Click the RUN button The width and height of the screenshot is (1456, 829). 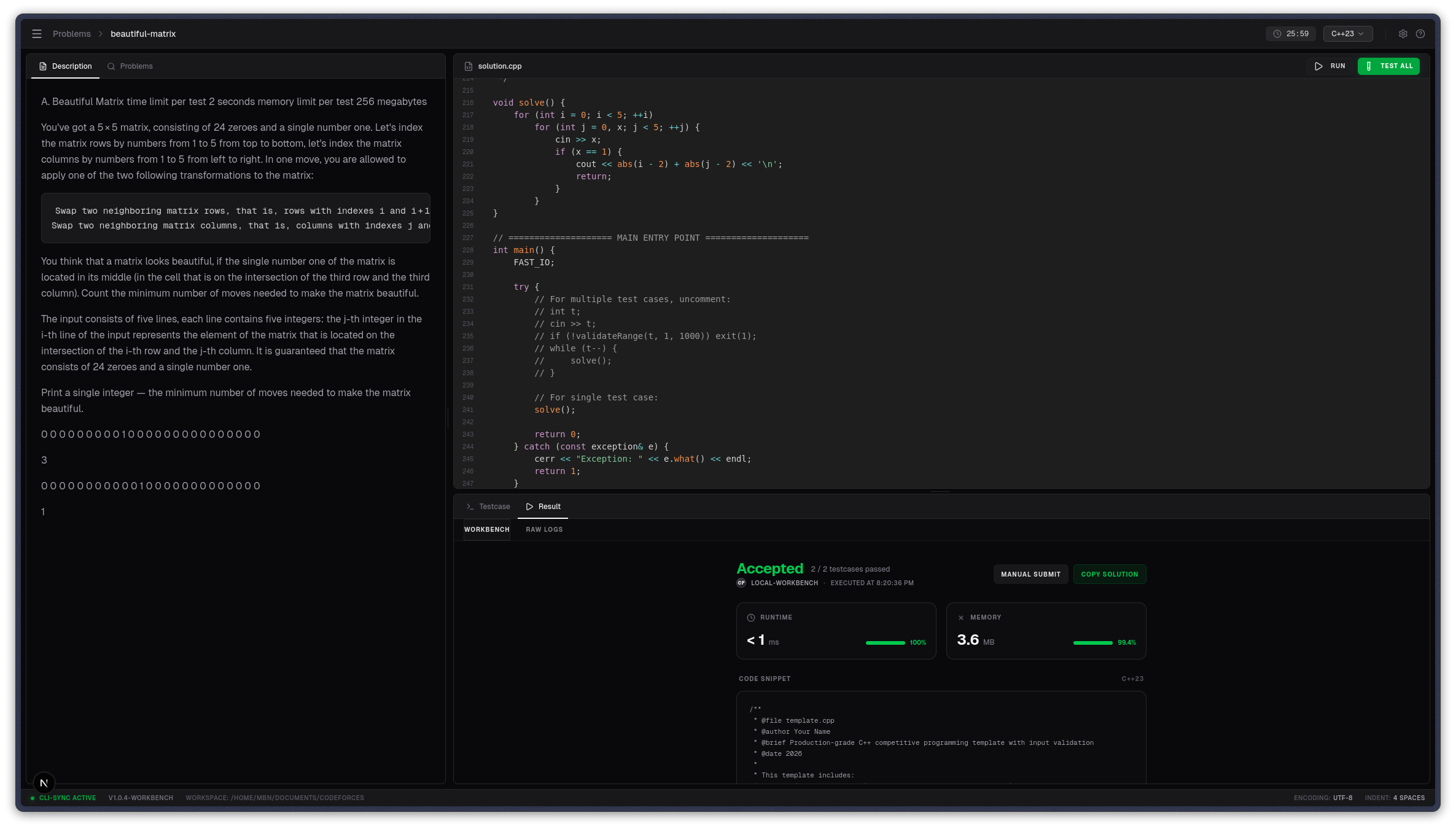coord(1329,66)
